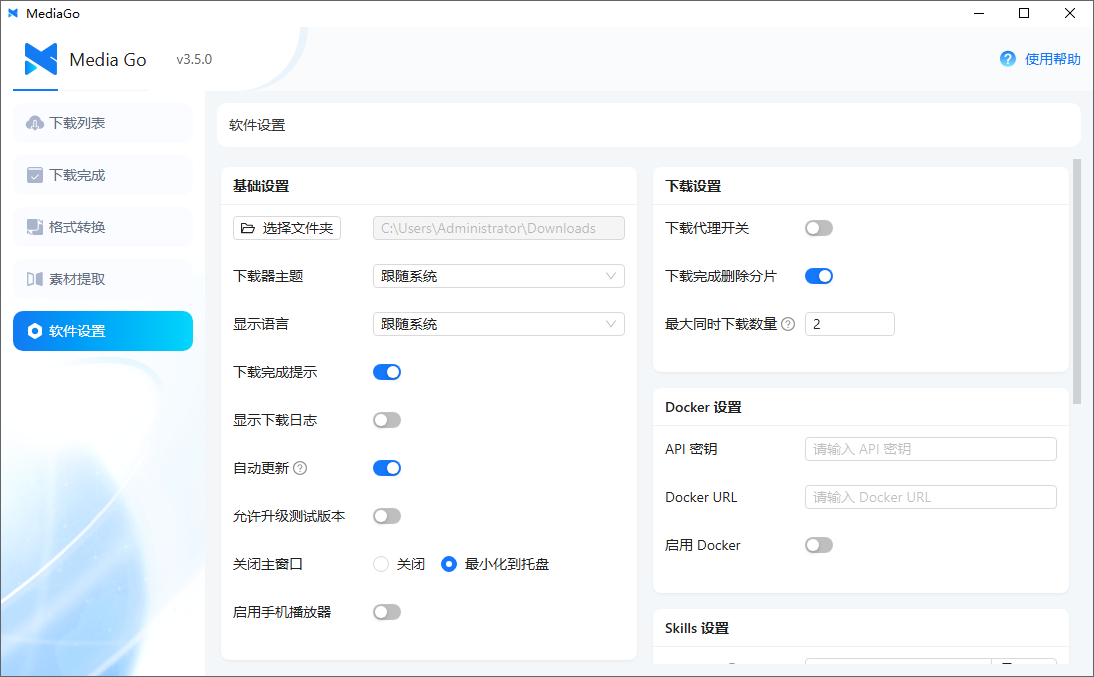
Task: Click the v3.5.0 version label
Action: point(194,59)
